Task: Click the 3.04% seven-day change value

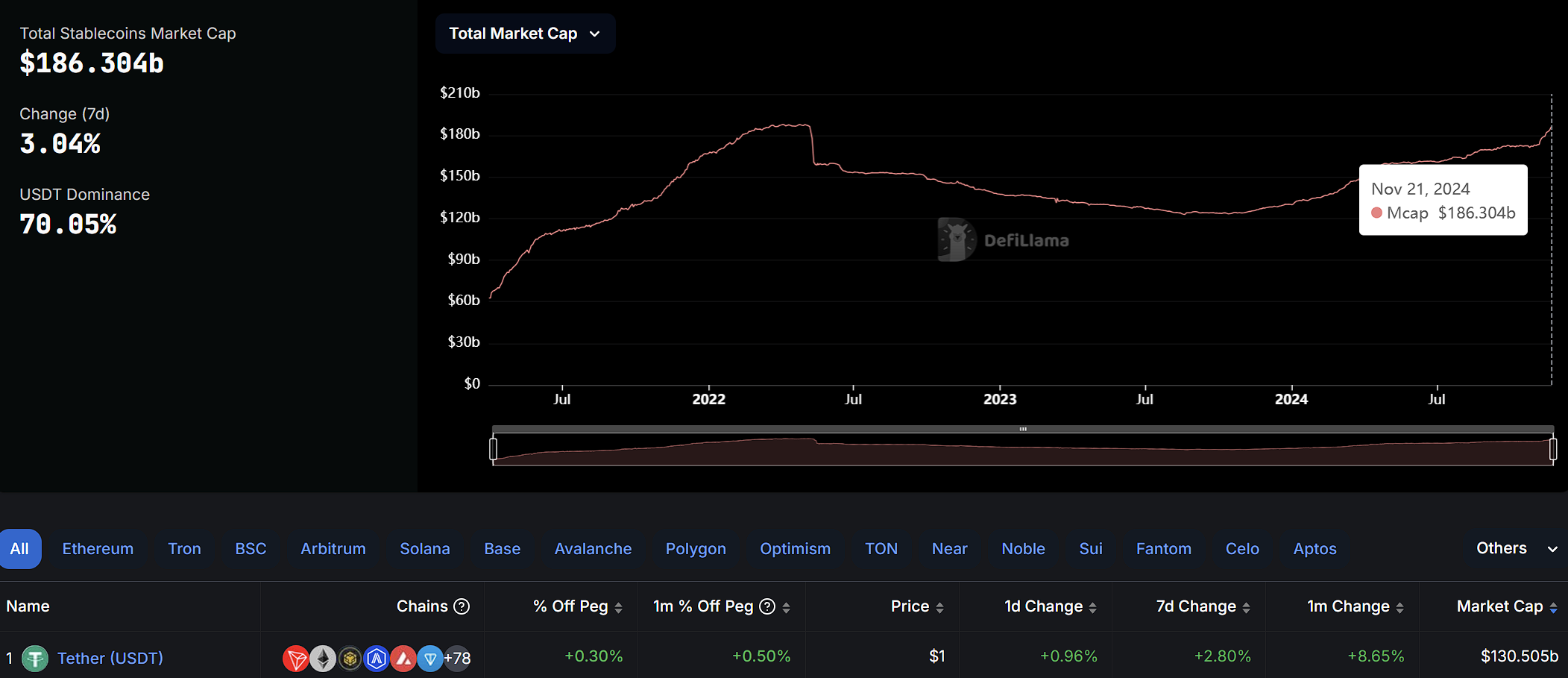Action: click(60, 144)
